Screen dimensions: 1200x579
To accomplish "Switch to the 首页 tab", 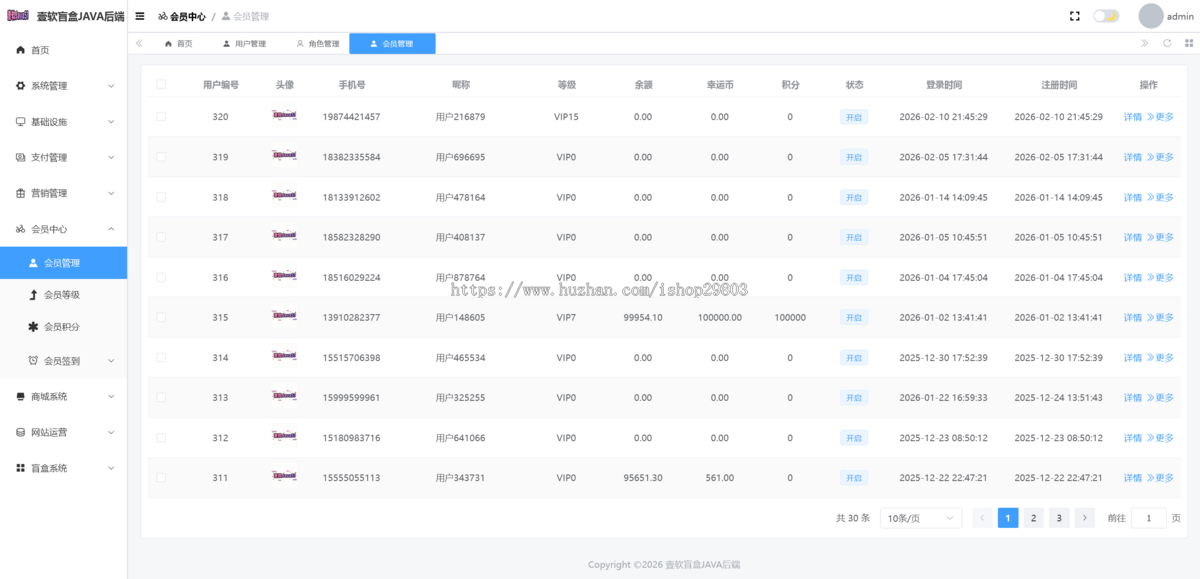I will click(x=178, y=44).
